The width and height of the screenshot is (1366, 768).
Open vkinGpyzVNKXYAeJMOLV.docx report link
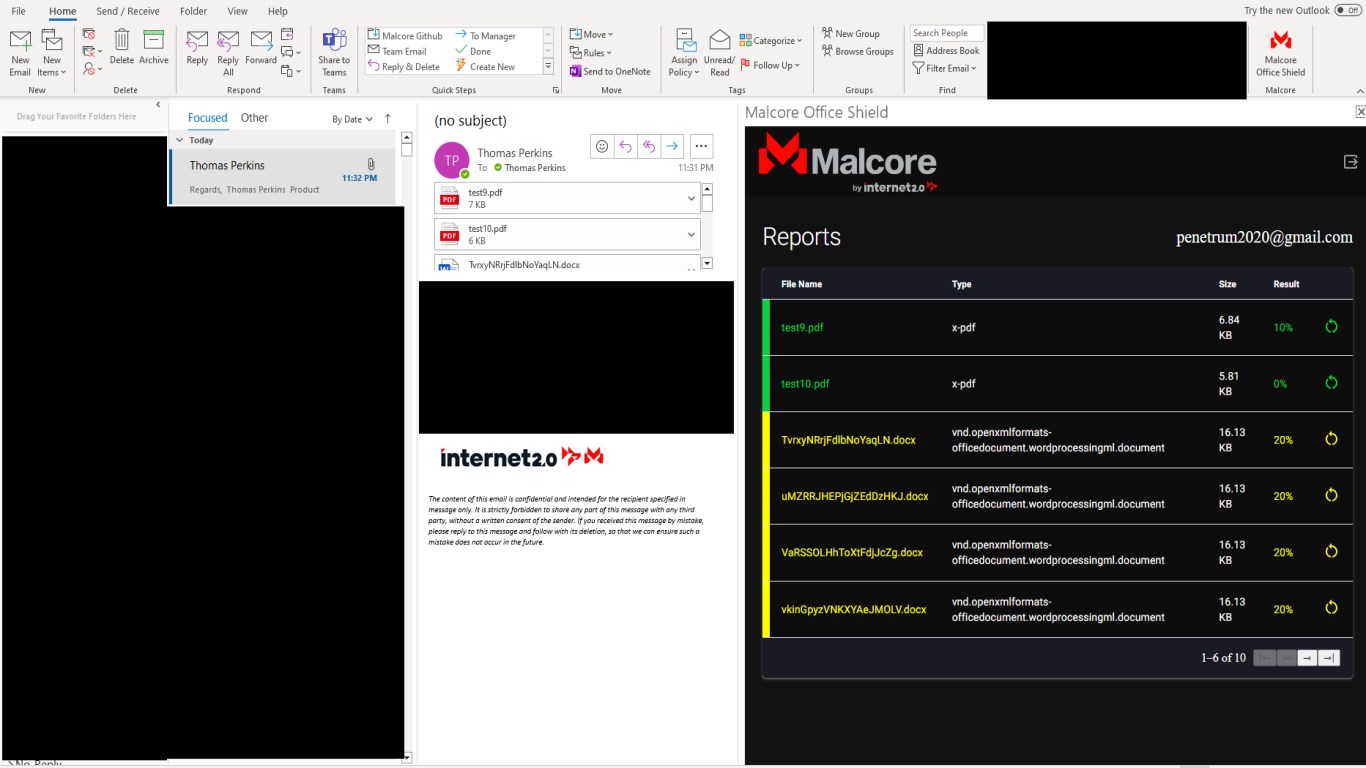pos(853,609)
